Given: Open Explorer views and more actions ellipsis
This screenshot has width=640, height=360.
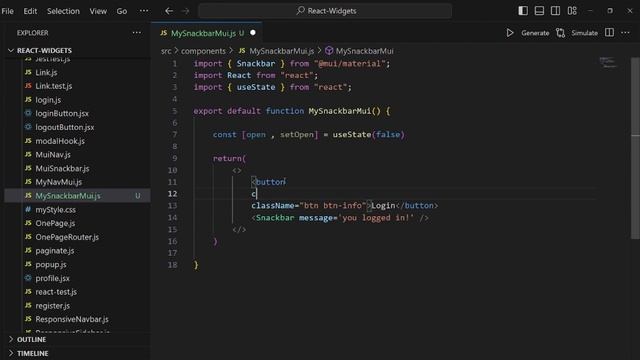Looking at the screenshot, I should pyautogui.click(x=137, y=33).
